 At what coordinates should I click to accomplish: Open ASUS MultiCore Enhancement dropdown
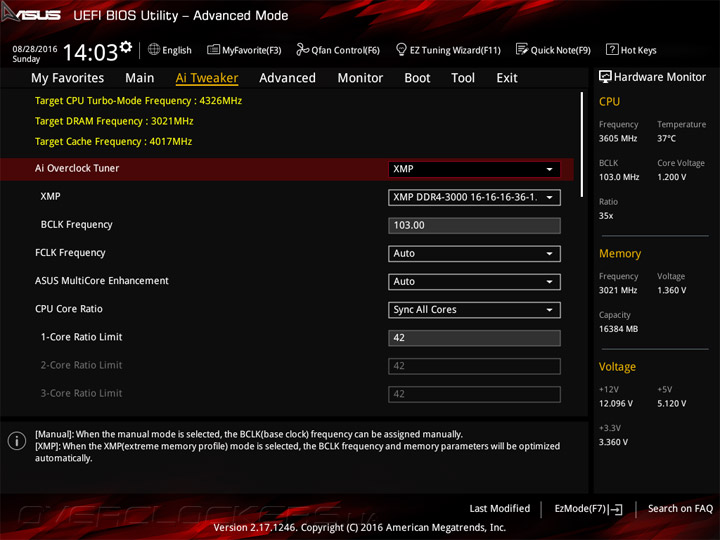474,281
